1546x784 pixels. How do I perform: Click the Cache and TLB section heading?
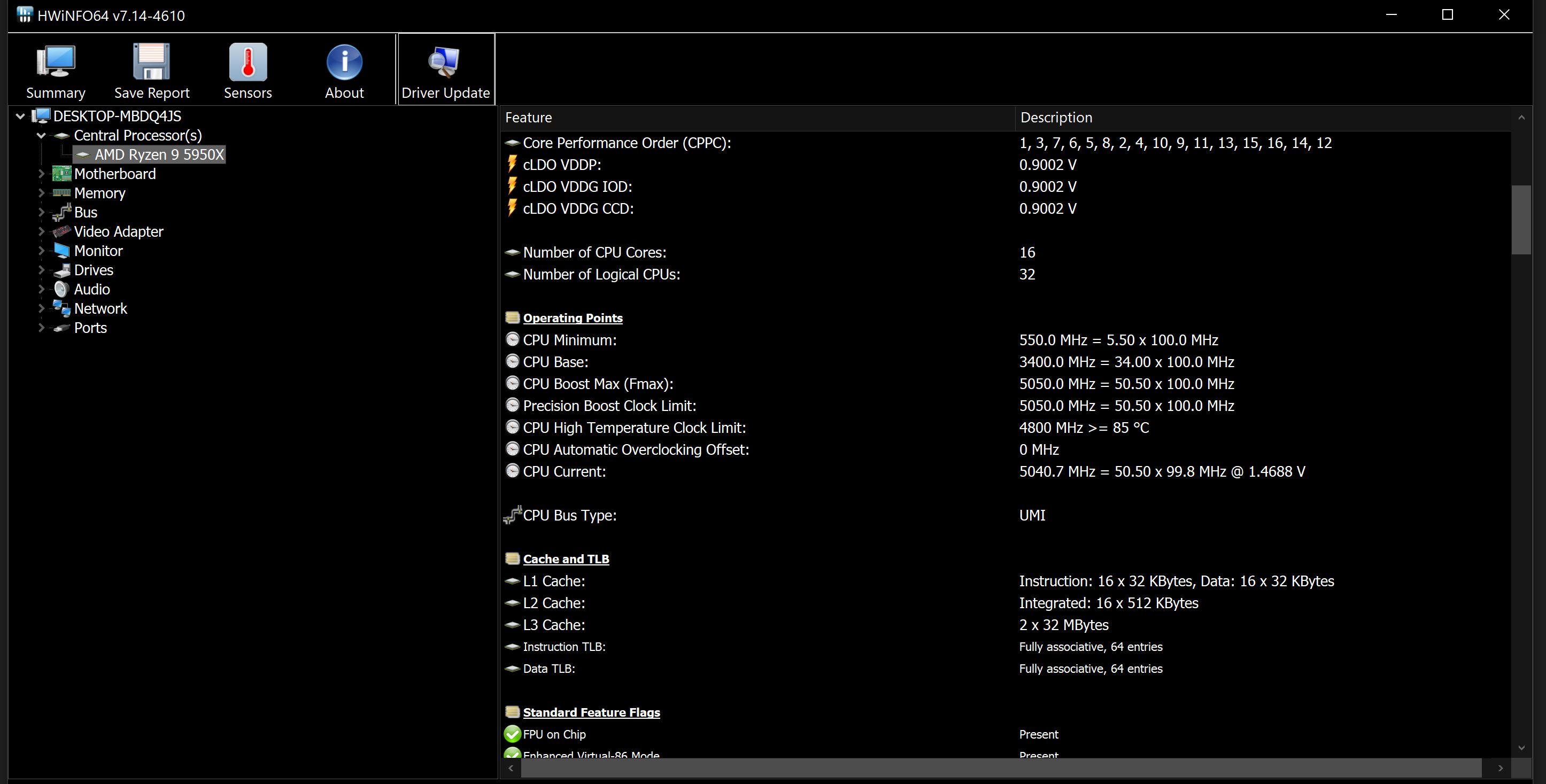(566, 559)
